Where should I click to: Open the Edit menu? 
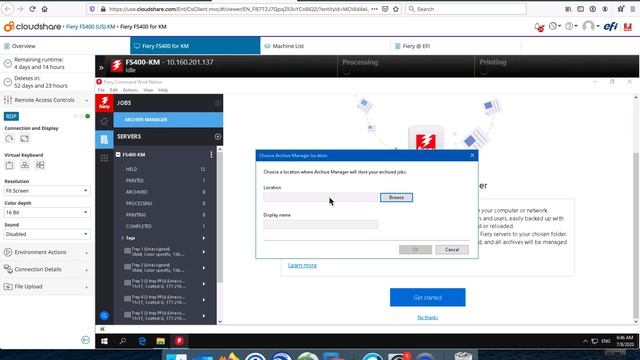pyautogui.click(x=114, y=90)
